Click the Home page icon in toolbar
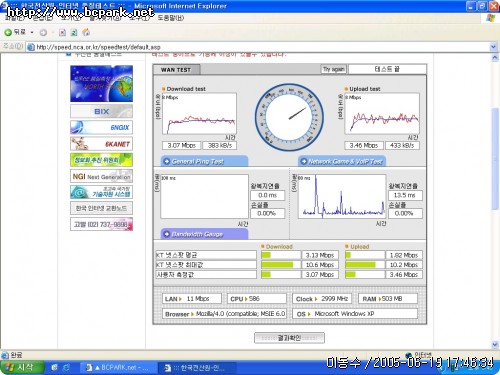Screen dimensions: 500x375 tap(86, 32)
